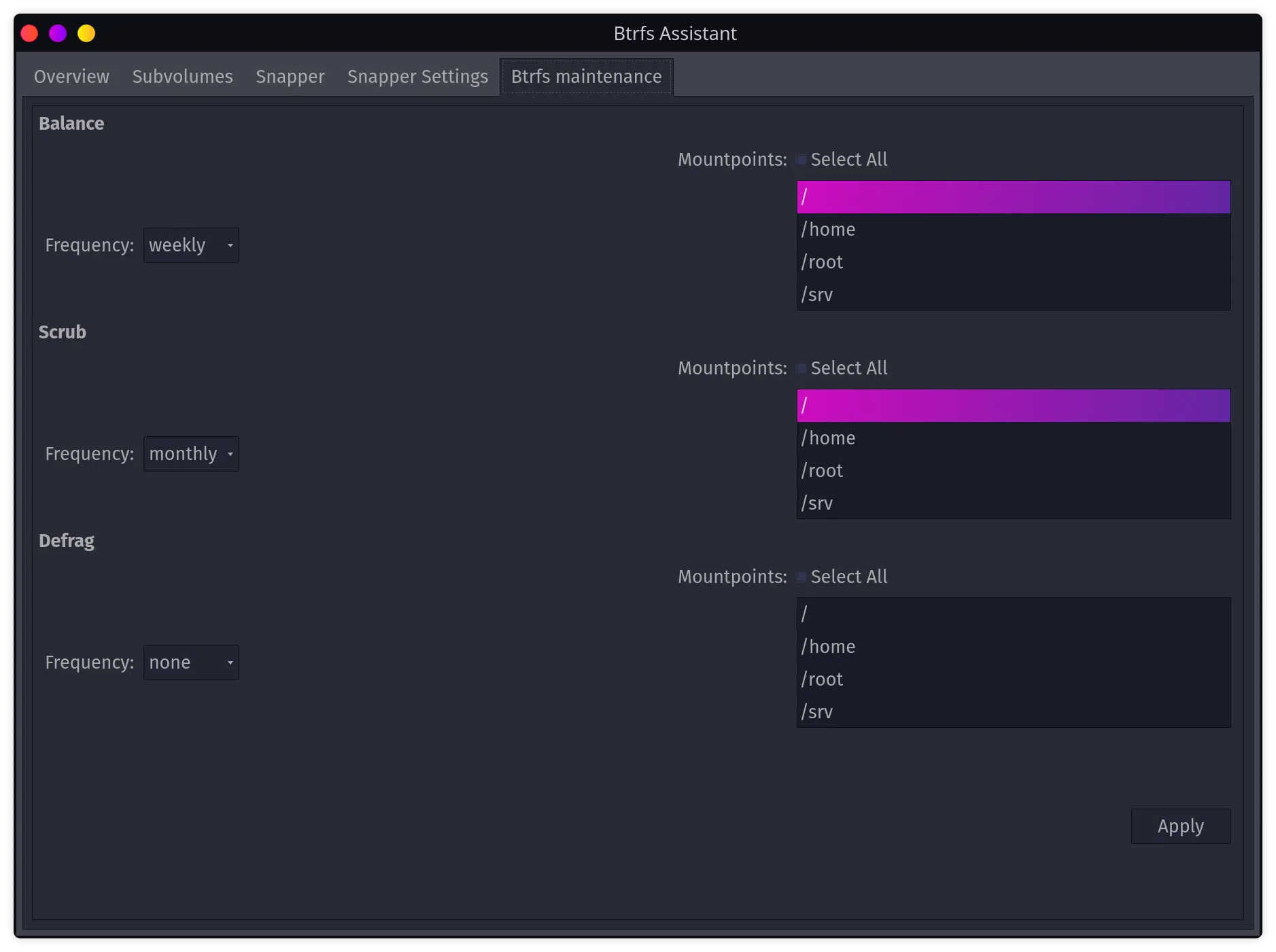1276x952 pixels.
Task: Open the Subvolumes tab
Action: (x=182, y=77)
